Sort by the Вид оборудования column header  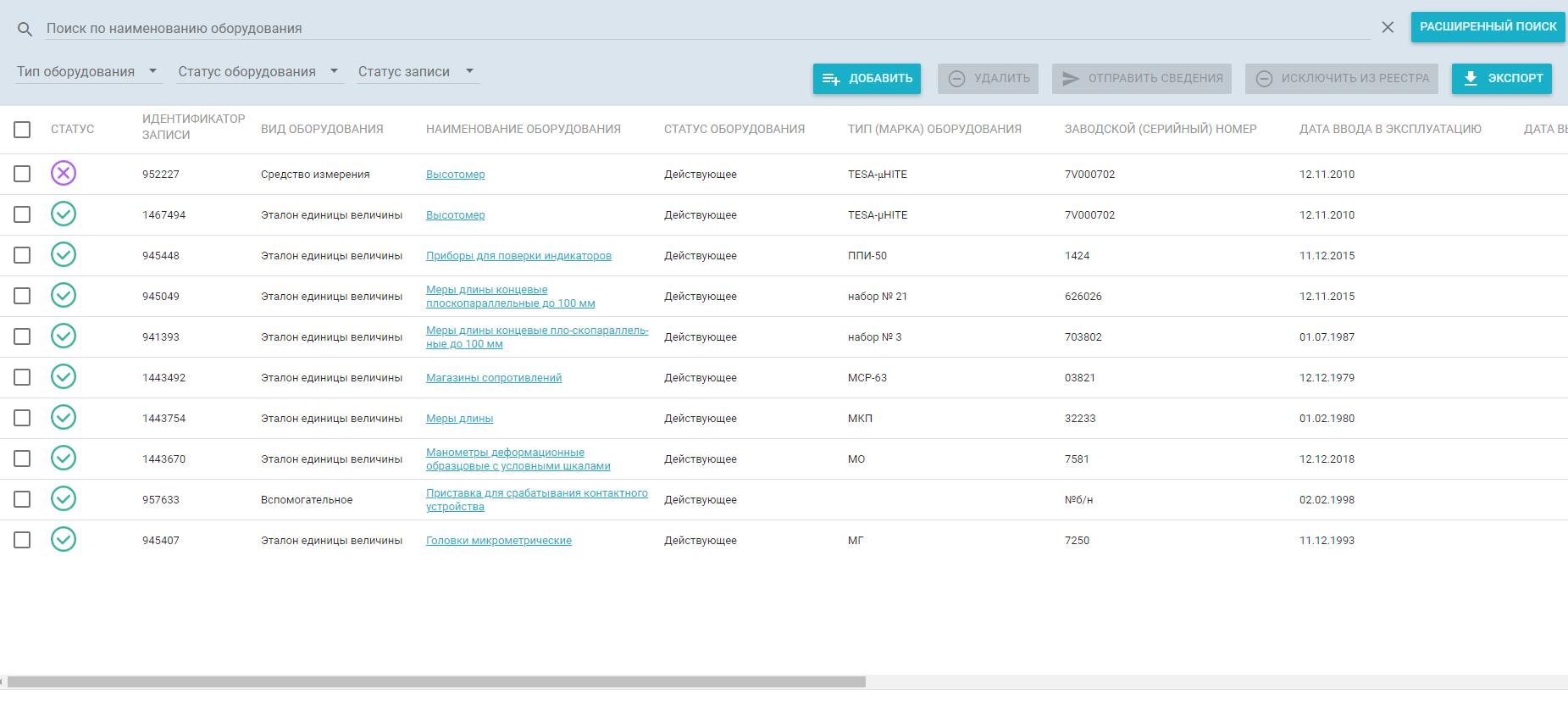[x=322, y=130]
